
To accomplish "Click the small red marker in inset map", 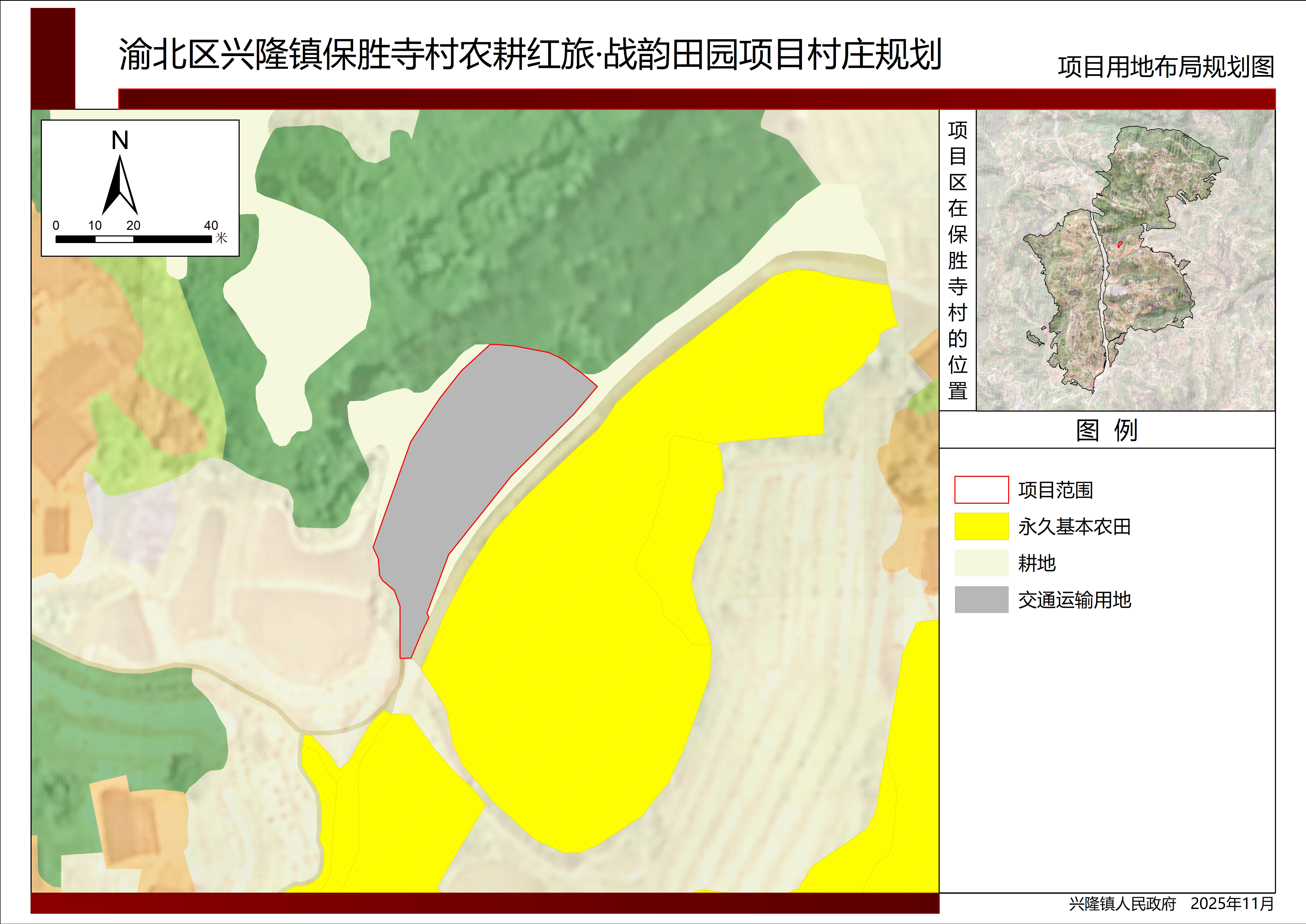I will click(x=1120, y=245).
